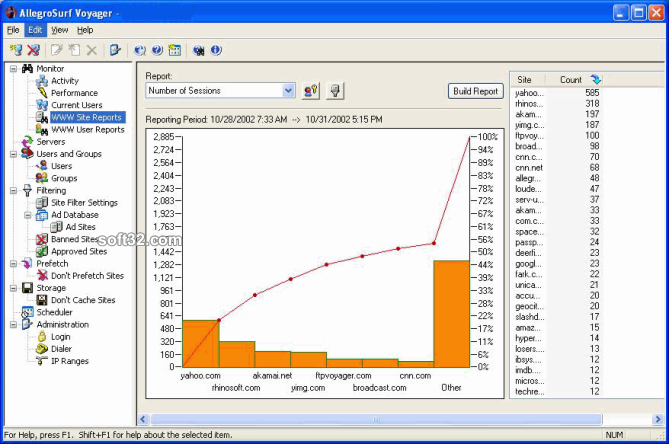
Task: Select IP Ranges in the tree
Action: tap(70, 361)
